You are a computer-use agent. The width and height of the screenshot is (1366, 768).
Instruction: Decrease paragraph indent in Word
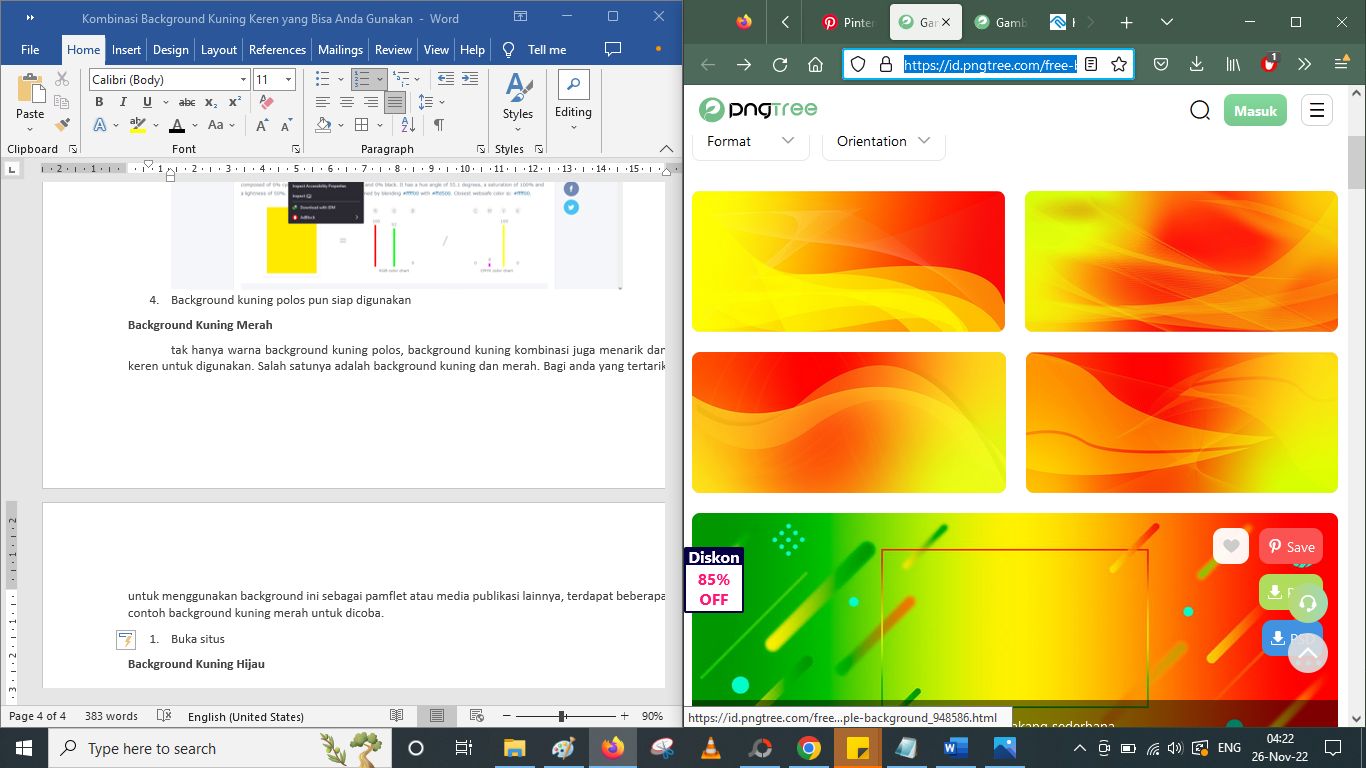[446, 79]
